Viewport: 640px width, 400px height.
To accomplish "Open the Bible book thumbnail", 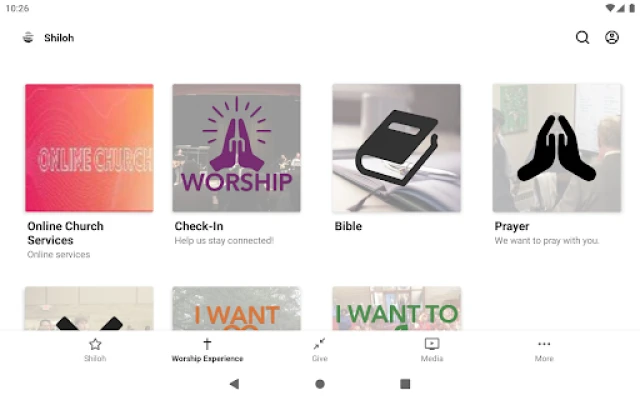I will click(397, 148).
